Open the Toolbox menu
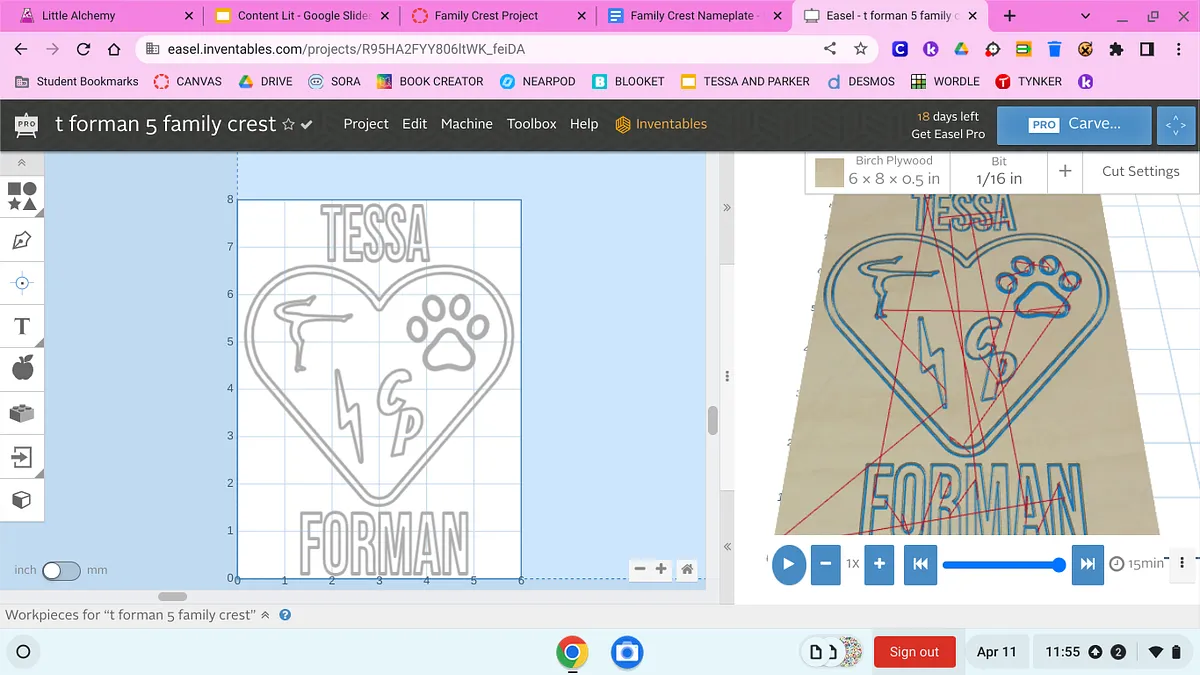 click(x=531, y=124)
